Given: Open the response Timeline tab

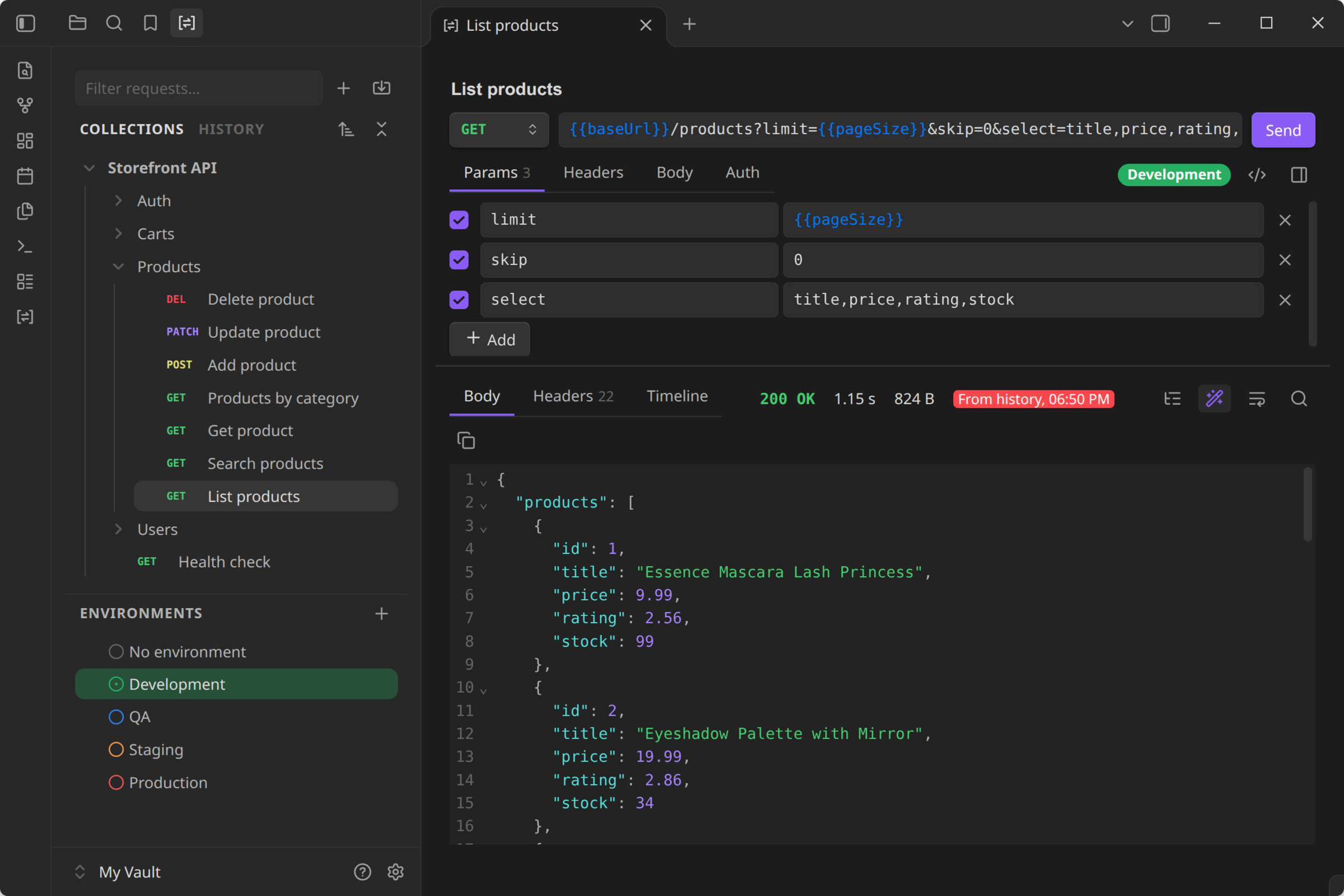Looking at the screenshot, I should coord(677,396).
